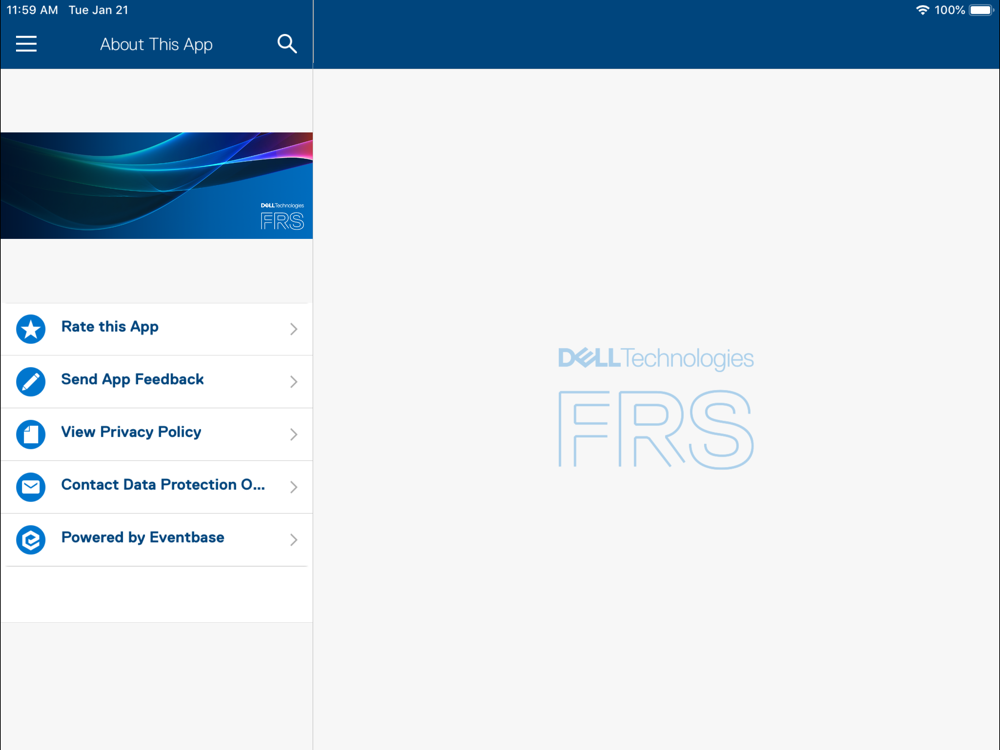Image resolution: width=1000 pixels, height=750 pixels.
Task: Expand the Powered by Eventbase chevron
Action: 293,540
